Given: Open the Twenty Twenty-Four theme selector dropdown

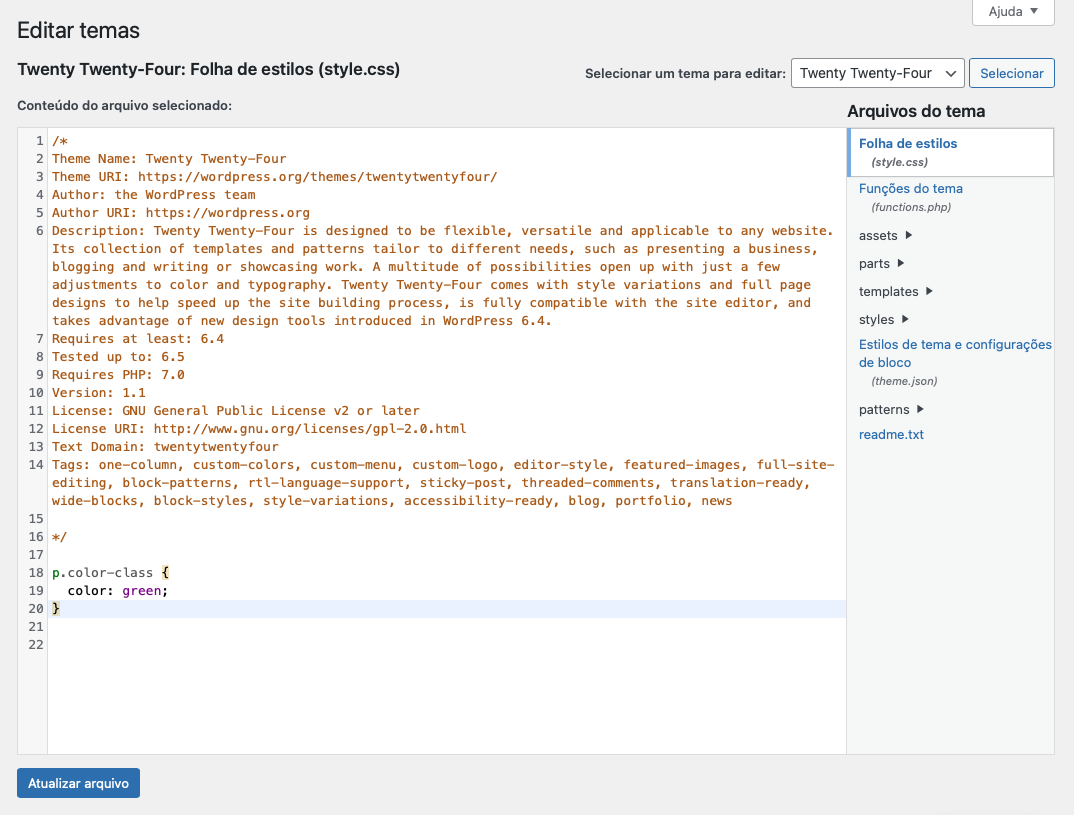Looking at the screenshot, I should click(877, 72).
